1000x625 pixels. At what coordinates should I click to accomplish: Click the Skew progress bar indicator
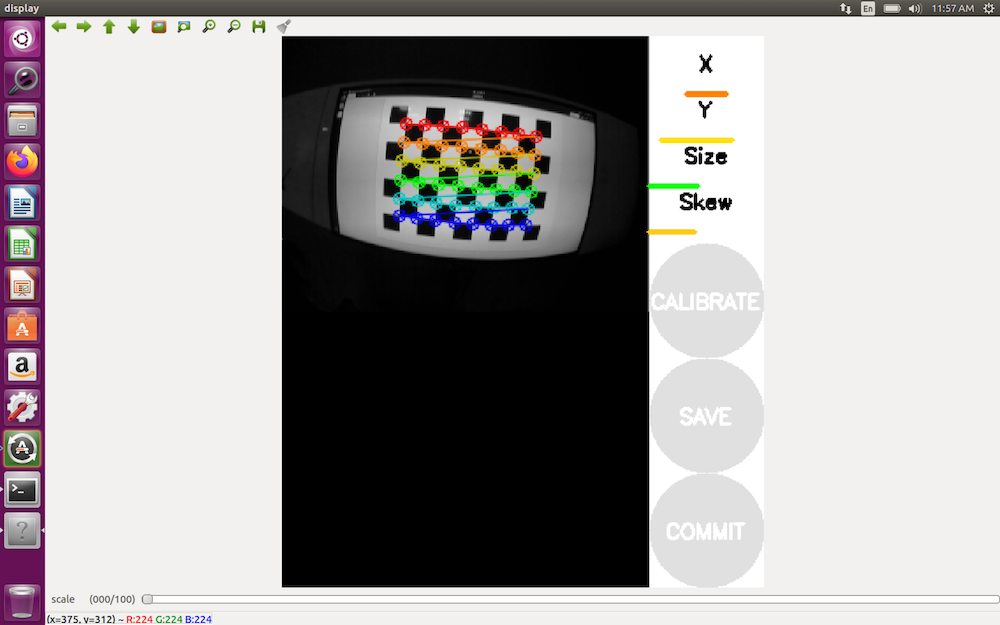[x=671, y=231]
